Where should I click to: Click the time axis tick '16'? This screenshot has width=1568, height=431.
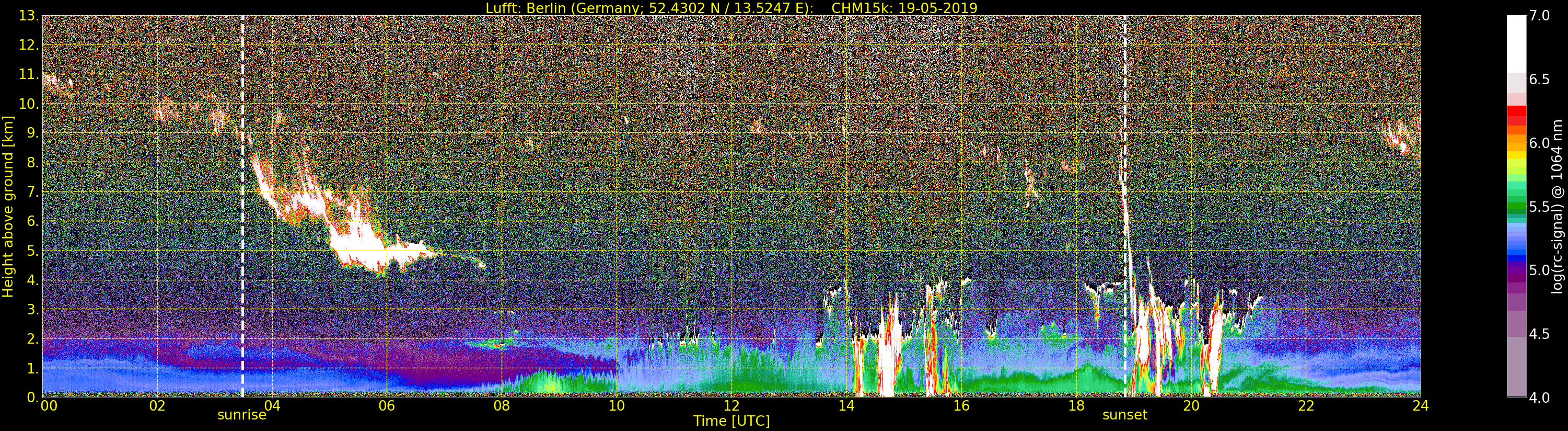pos(961,406)
